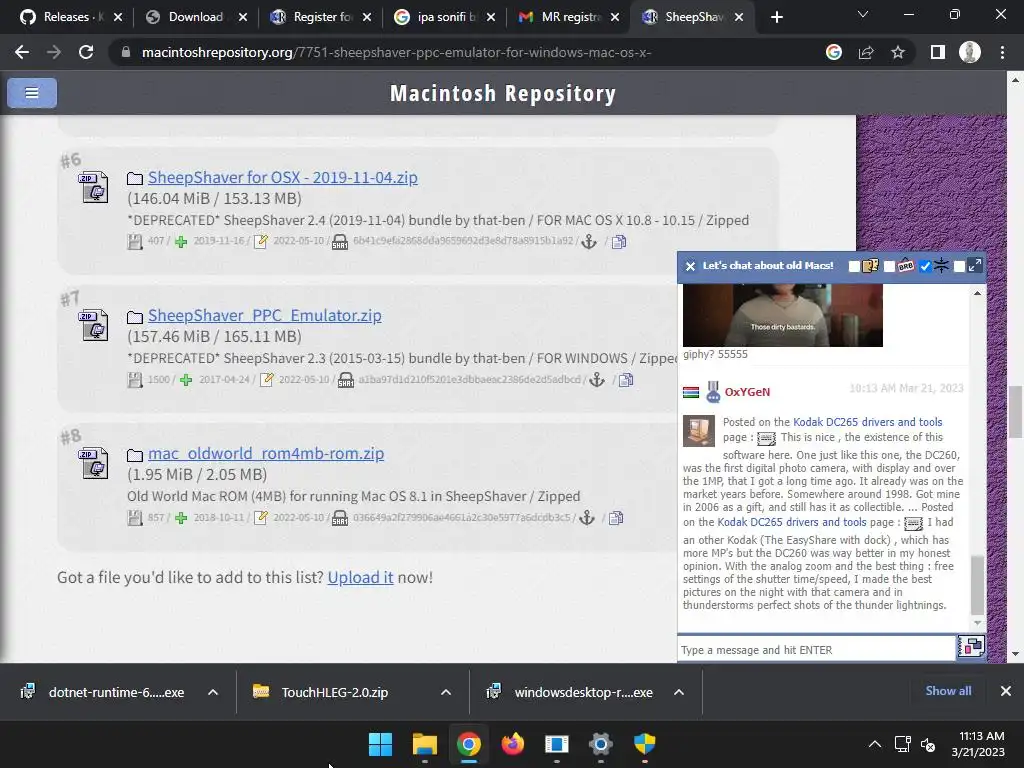
Task: Open the Chrome three-dot menu
Action: click(x=1002, y=52)
